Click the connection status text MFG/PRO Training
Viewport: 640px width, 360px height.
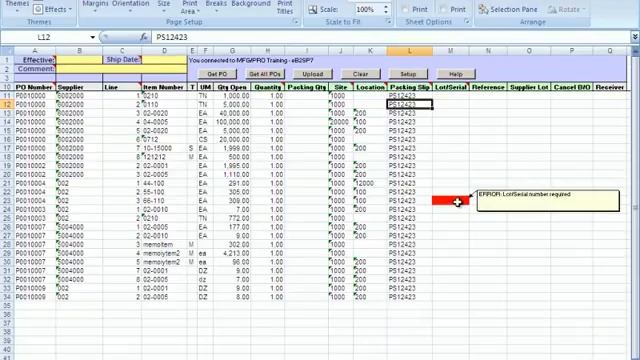tap(251, 60)
